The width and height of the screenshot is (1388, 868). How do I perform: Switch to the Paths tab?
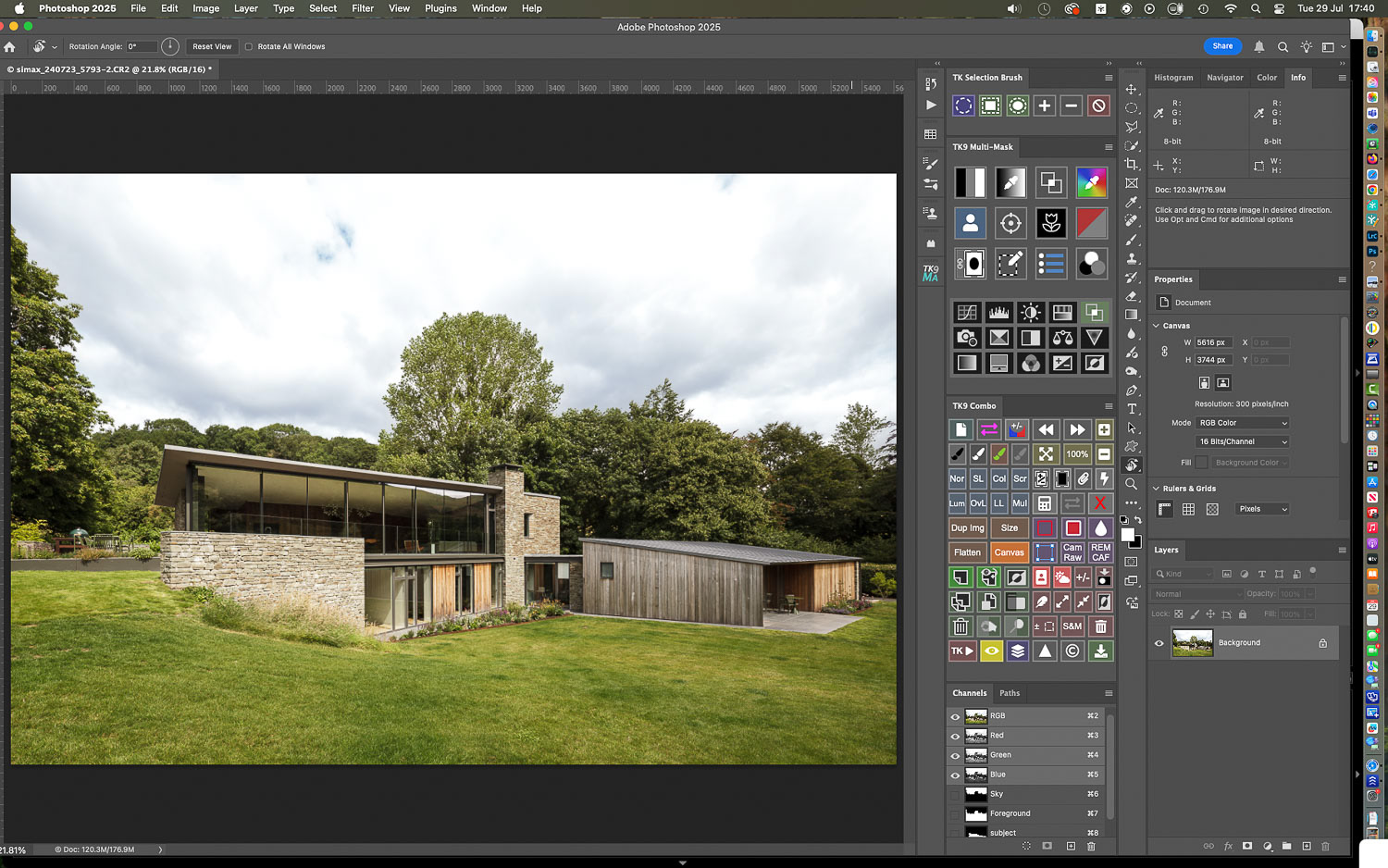(1010, 693)
